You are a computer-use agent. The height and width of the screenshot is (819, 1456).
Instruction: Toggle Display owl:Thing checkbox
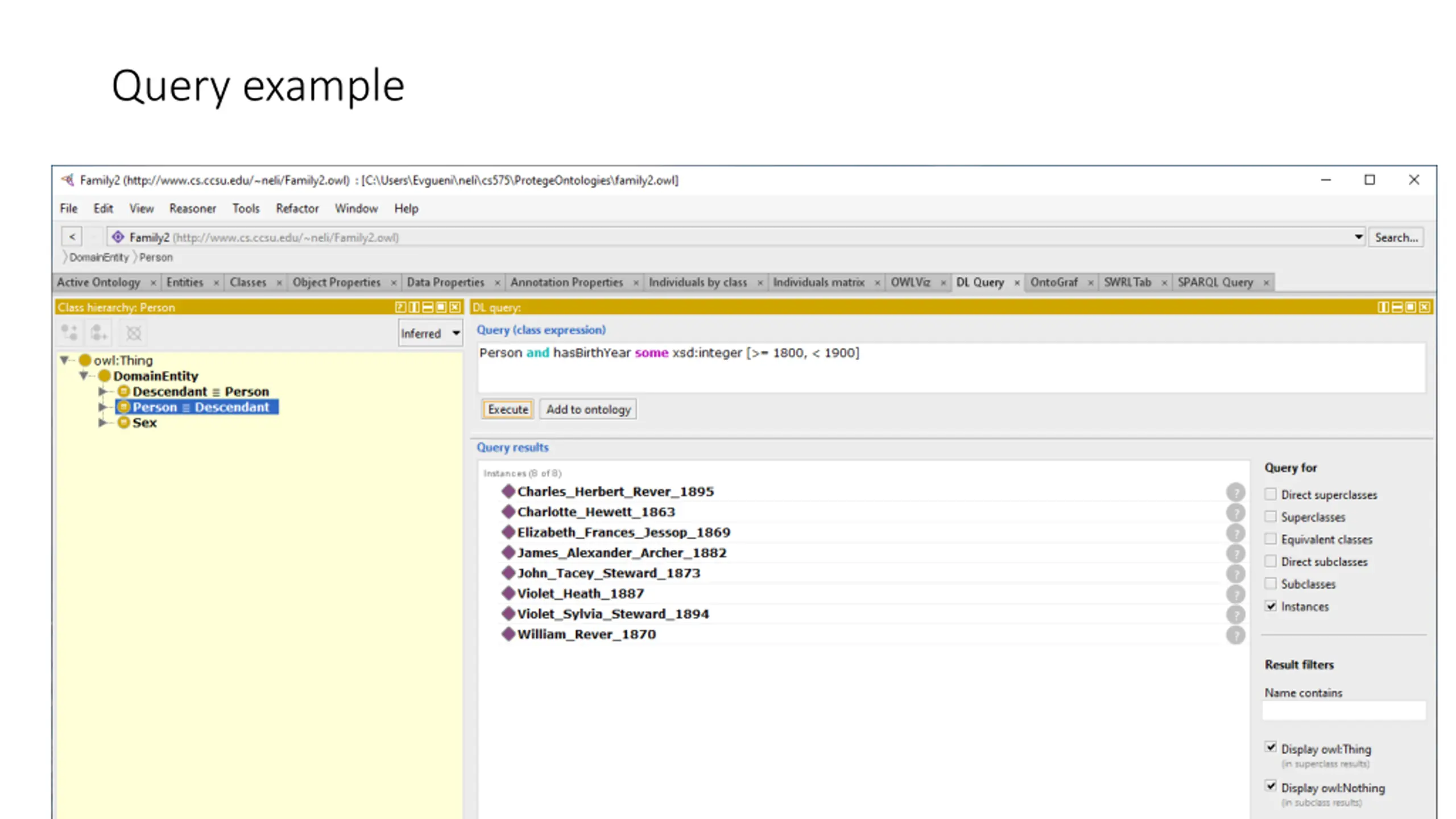click(1271, 747)
